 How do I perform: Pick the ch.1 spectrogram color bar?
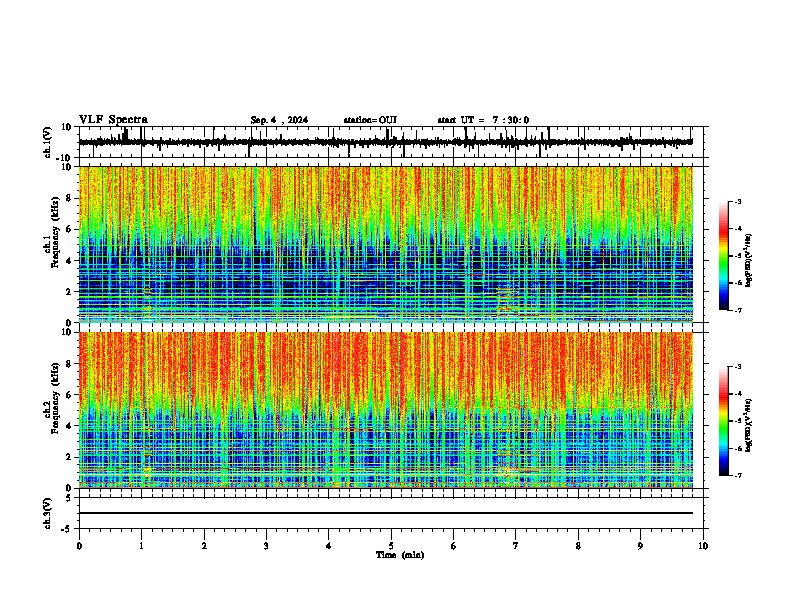click(724, 256)
